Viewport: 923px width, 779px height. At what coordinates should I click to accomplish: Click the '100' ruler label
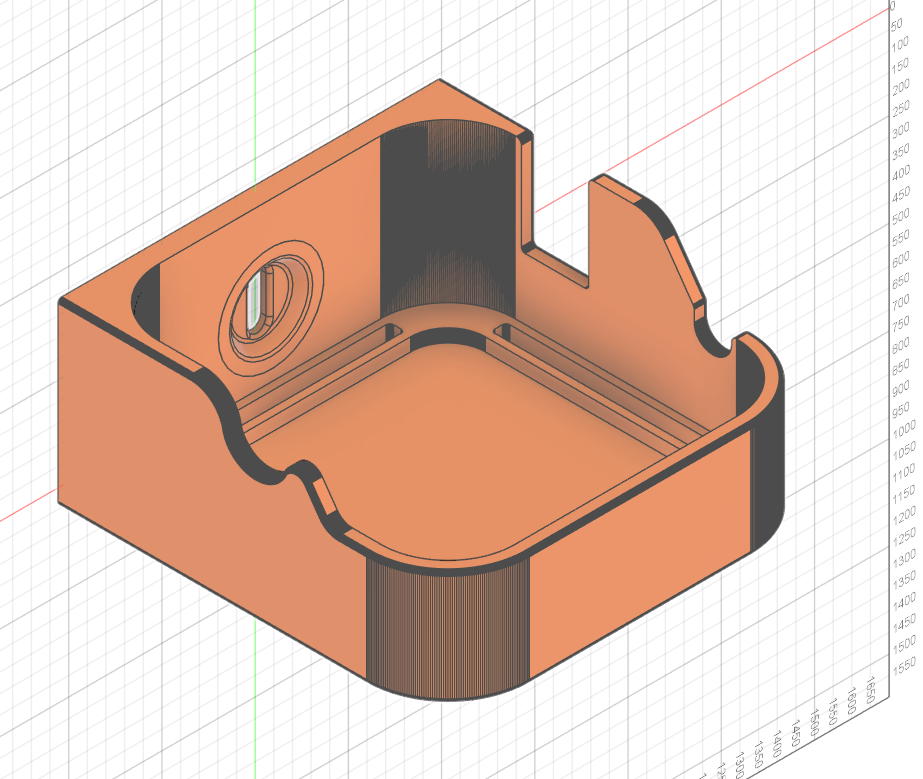(900, 44)
